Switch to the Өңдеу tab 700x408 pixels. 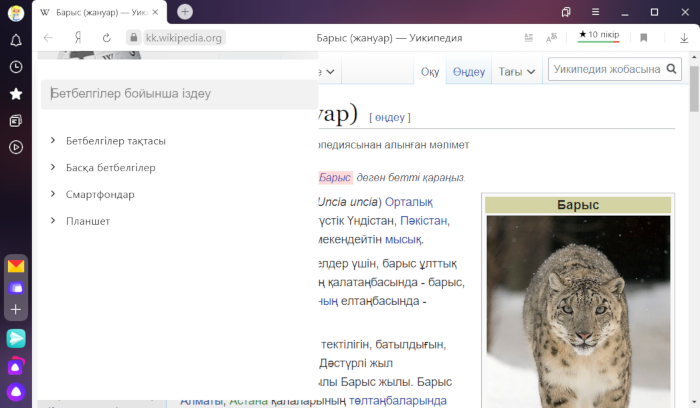click(469, 71)
